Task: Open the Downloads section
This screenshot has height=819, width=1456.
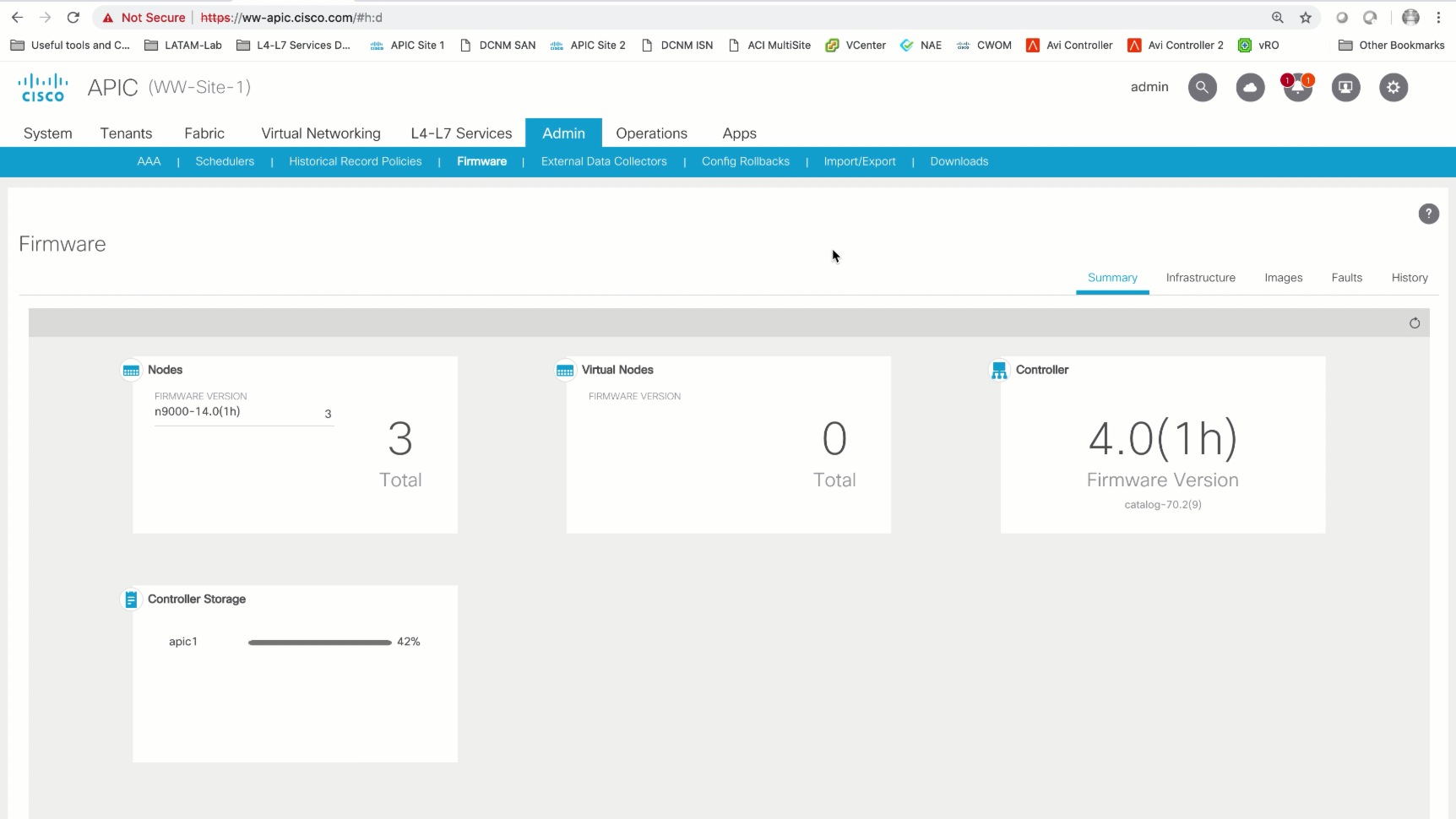Action: (959, 161)
